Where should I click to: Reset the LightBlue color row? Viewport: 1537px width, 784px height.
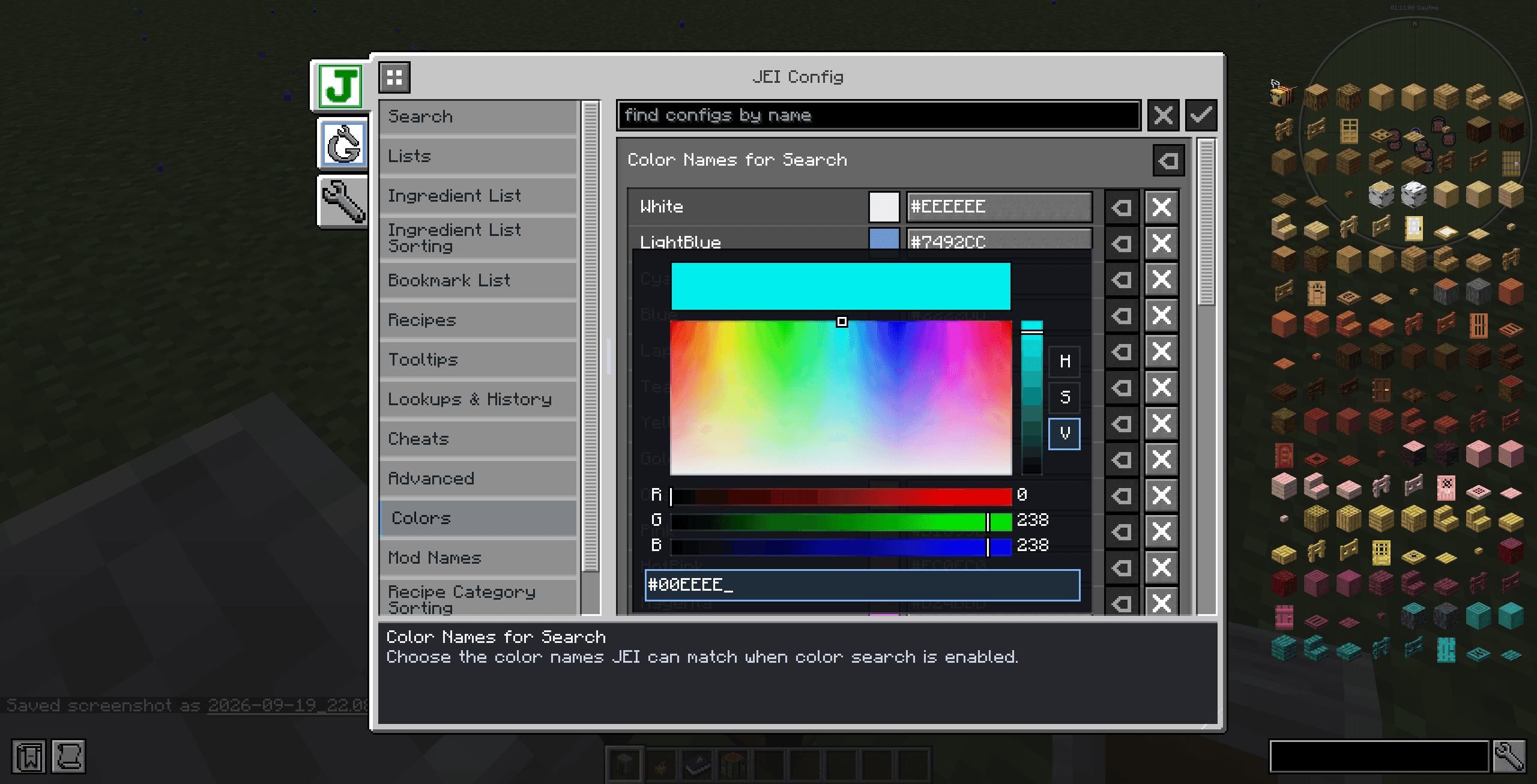pos(1122,244)
